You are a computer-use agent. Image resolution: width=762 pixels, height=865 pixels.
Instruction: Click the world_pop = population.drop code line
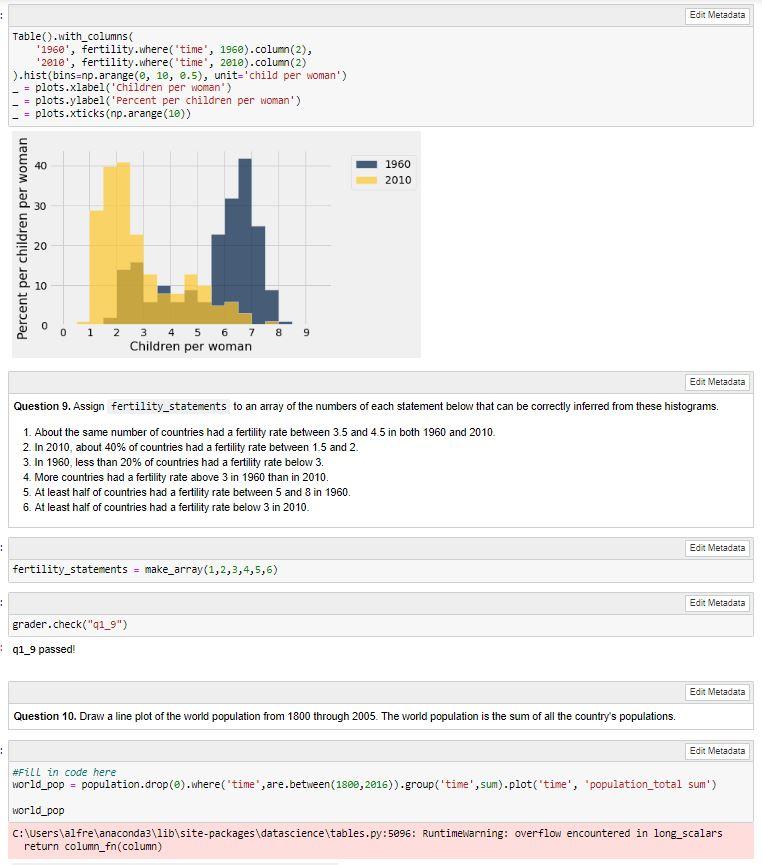tap(364, 784)
